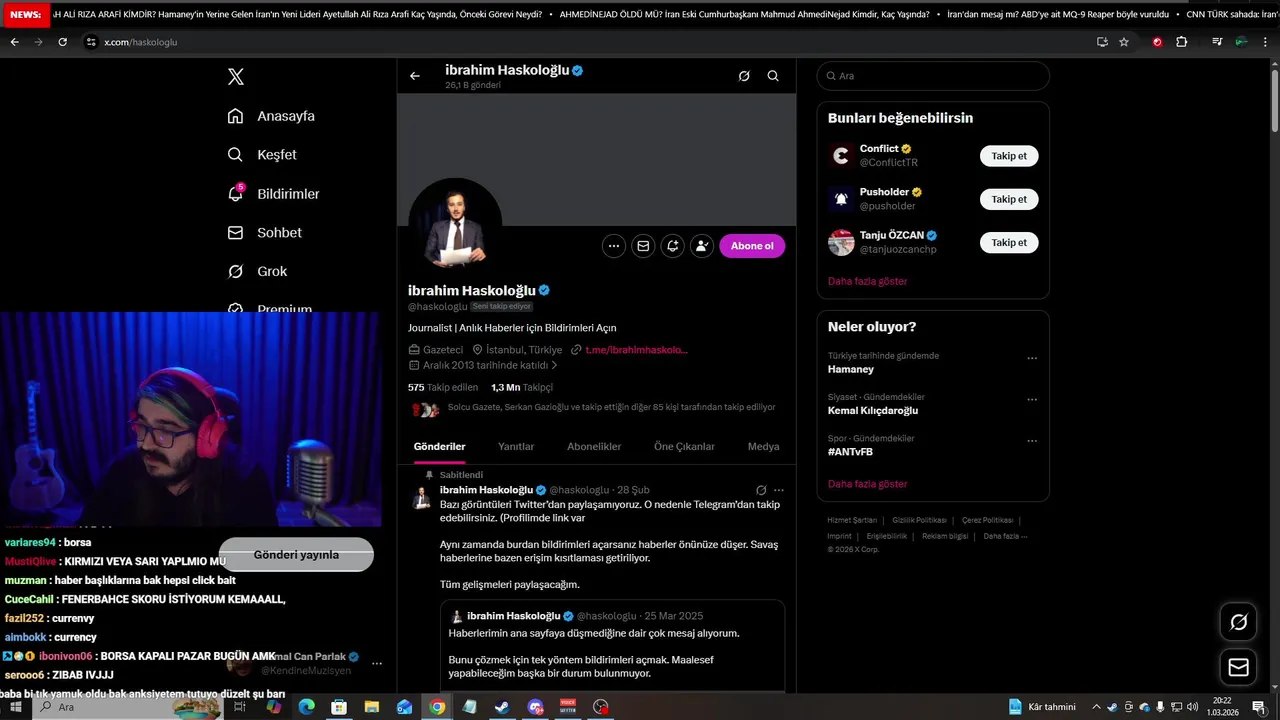This screenshot has height=720, width=1280.
Task: Open the Hamaney trending topic
Action: click(x=850, y=369)
